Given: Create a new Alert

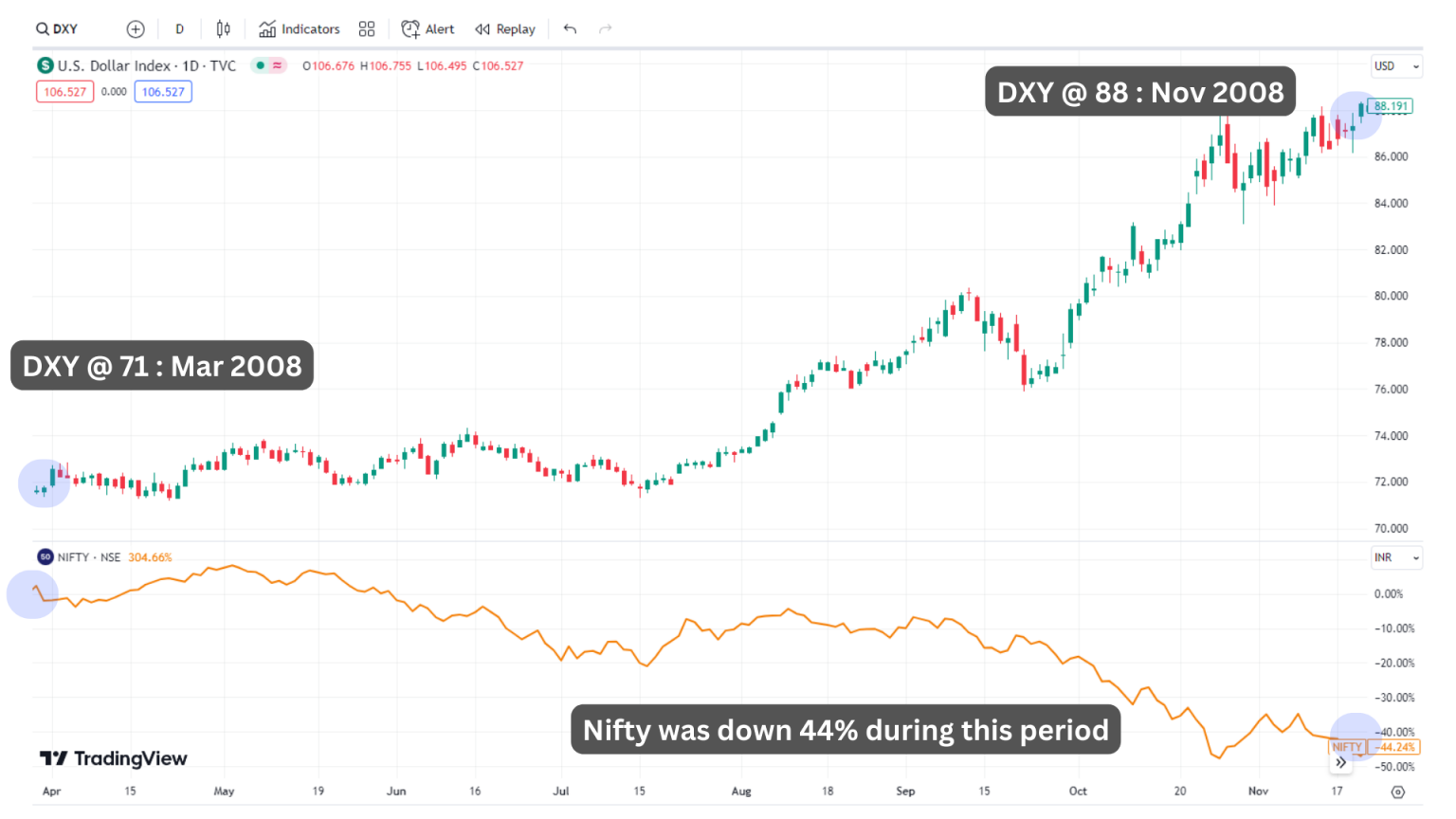Looking at the screenshot, I should (x=428, y=28).
